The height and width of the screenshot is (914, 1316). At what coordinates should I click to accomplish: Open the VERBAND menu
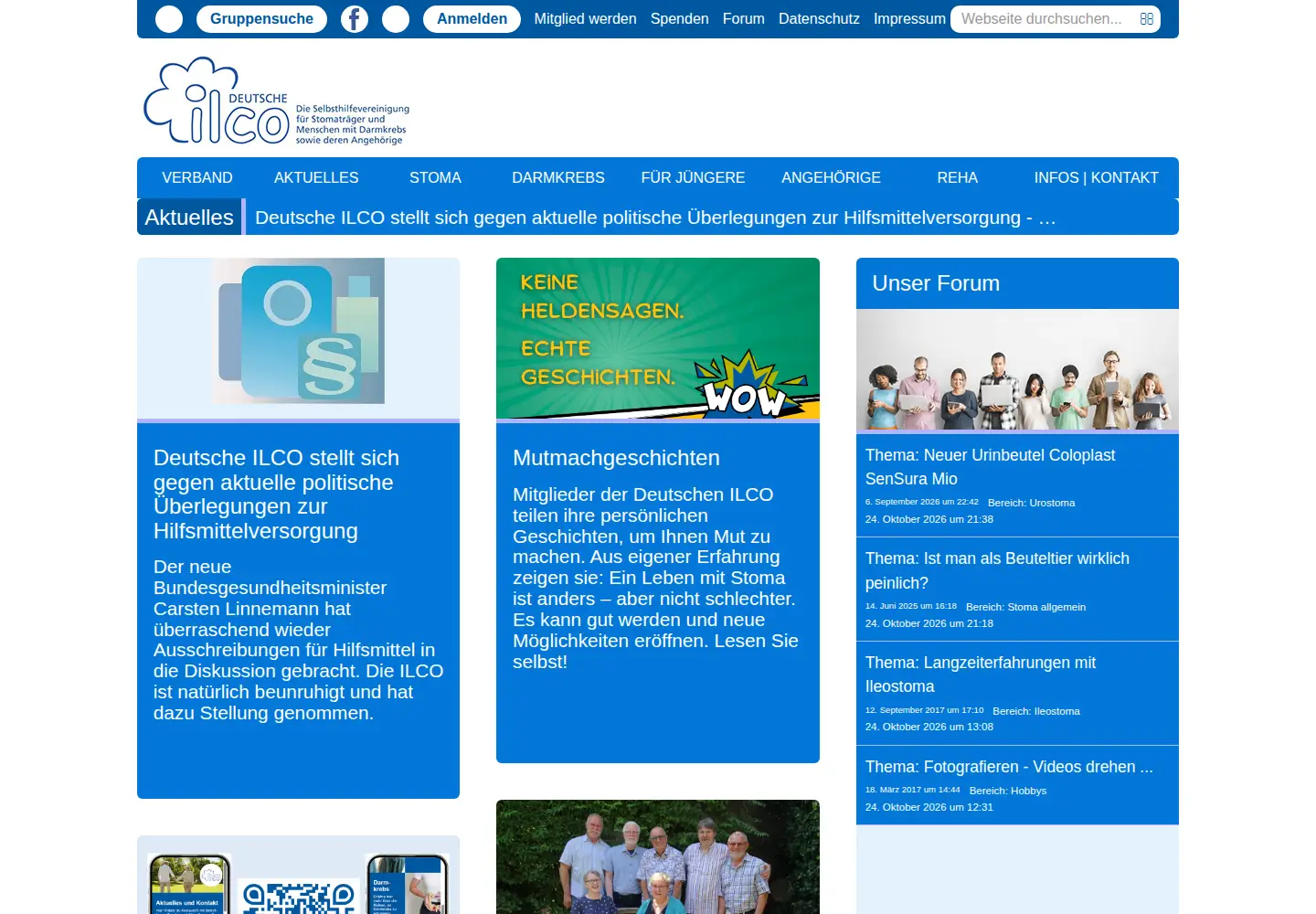[x=197, y=178]
